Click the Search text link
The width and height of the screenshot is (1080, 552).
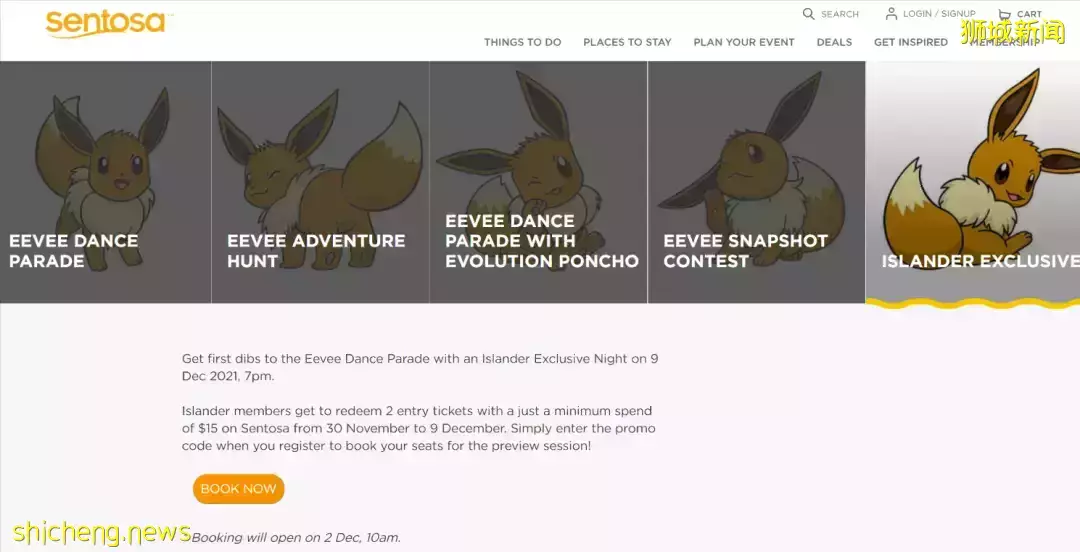pyautogui.click(x=839, y=14)
